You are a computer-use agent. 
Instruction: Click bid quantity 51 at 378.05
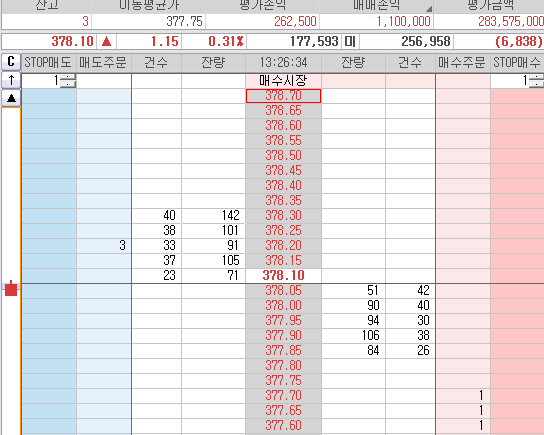tap(354, 291)
